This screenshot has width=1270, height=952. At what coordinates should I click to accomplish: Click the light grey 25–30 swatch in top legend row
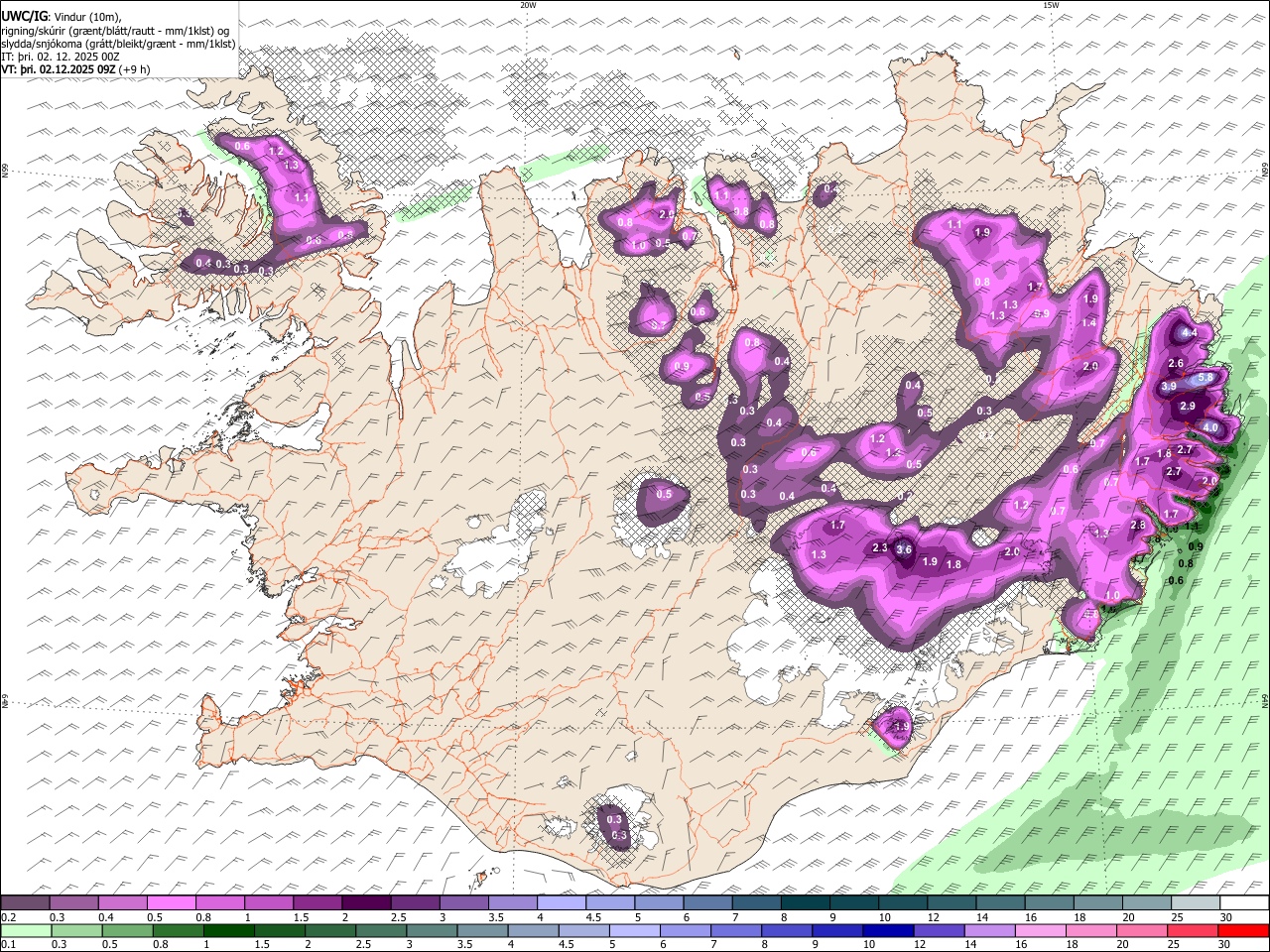(x=1197, y=903)
